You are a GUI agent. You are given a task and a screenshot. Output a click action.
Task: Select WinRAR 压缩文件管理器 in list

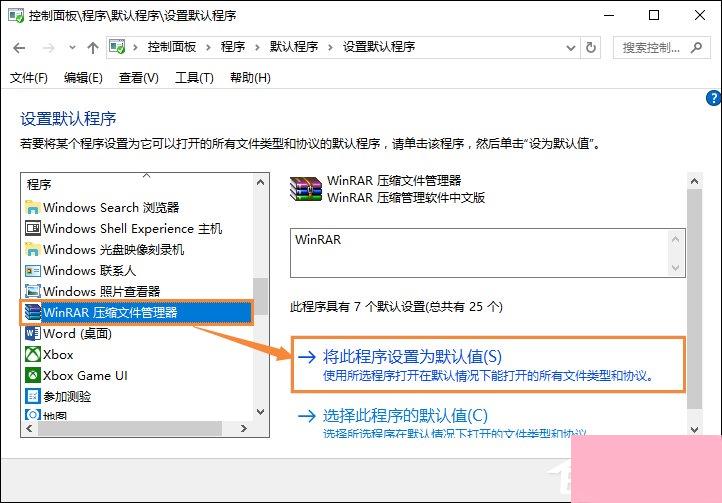coord(136,312)
